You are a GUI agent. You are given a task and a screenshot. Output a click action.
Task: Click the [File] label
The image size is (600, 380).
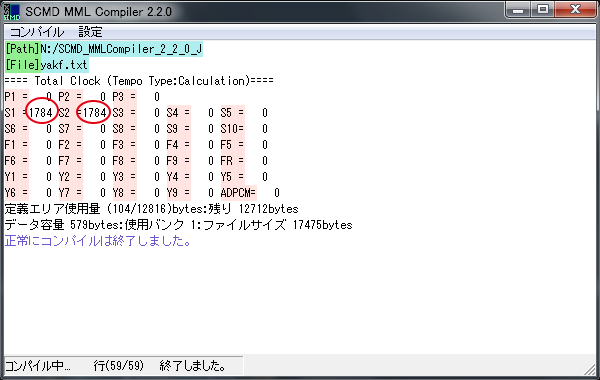22,65
